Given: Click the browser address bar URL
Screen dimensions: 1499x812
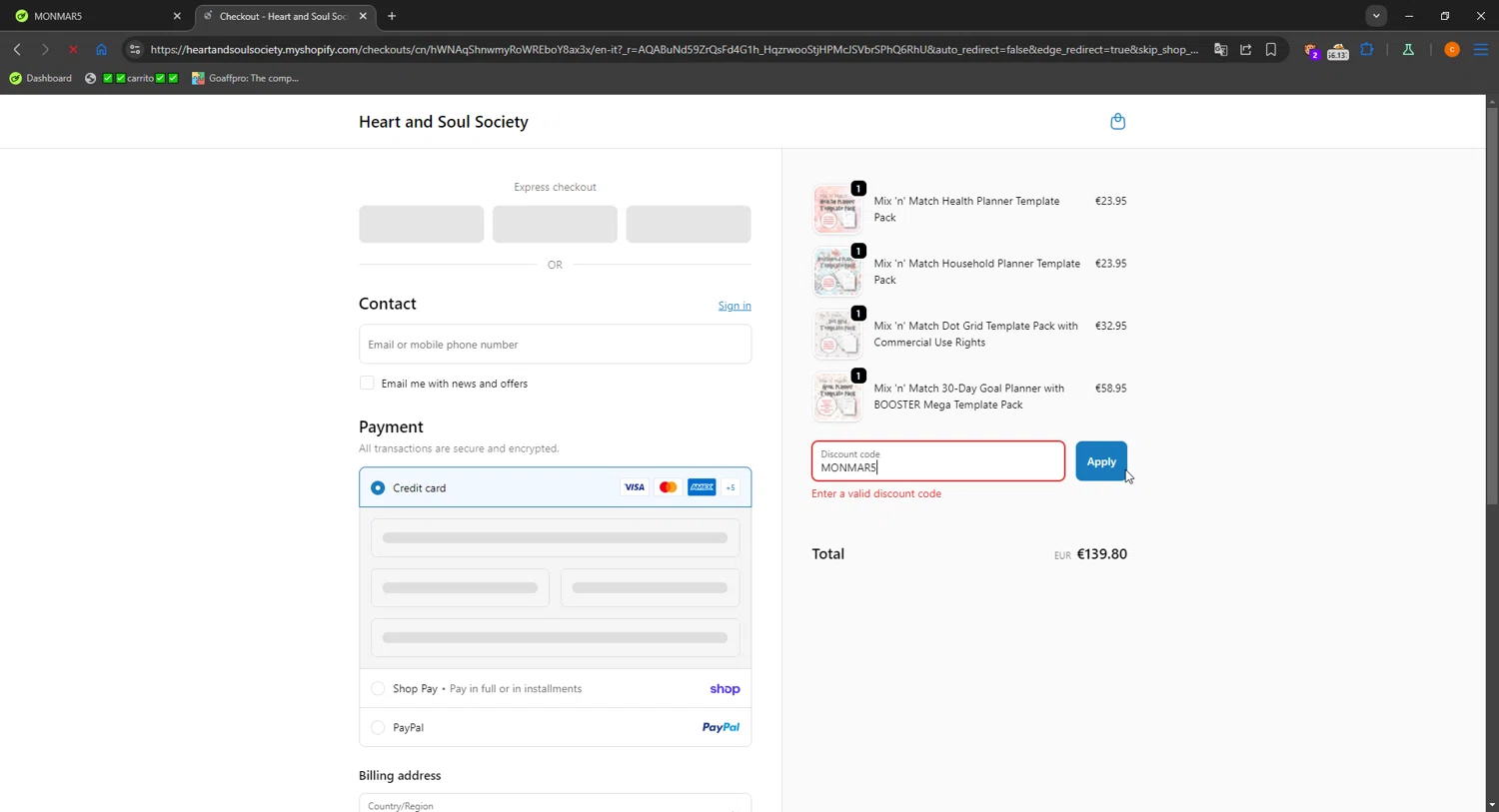Looking at the screenshot, I should [675, 49].
